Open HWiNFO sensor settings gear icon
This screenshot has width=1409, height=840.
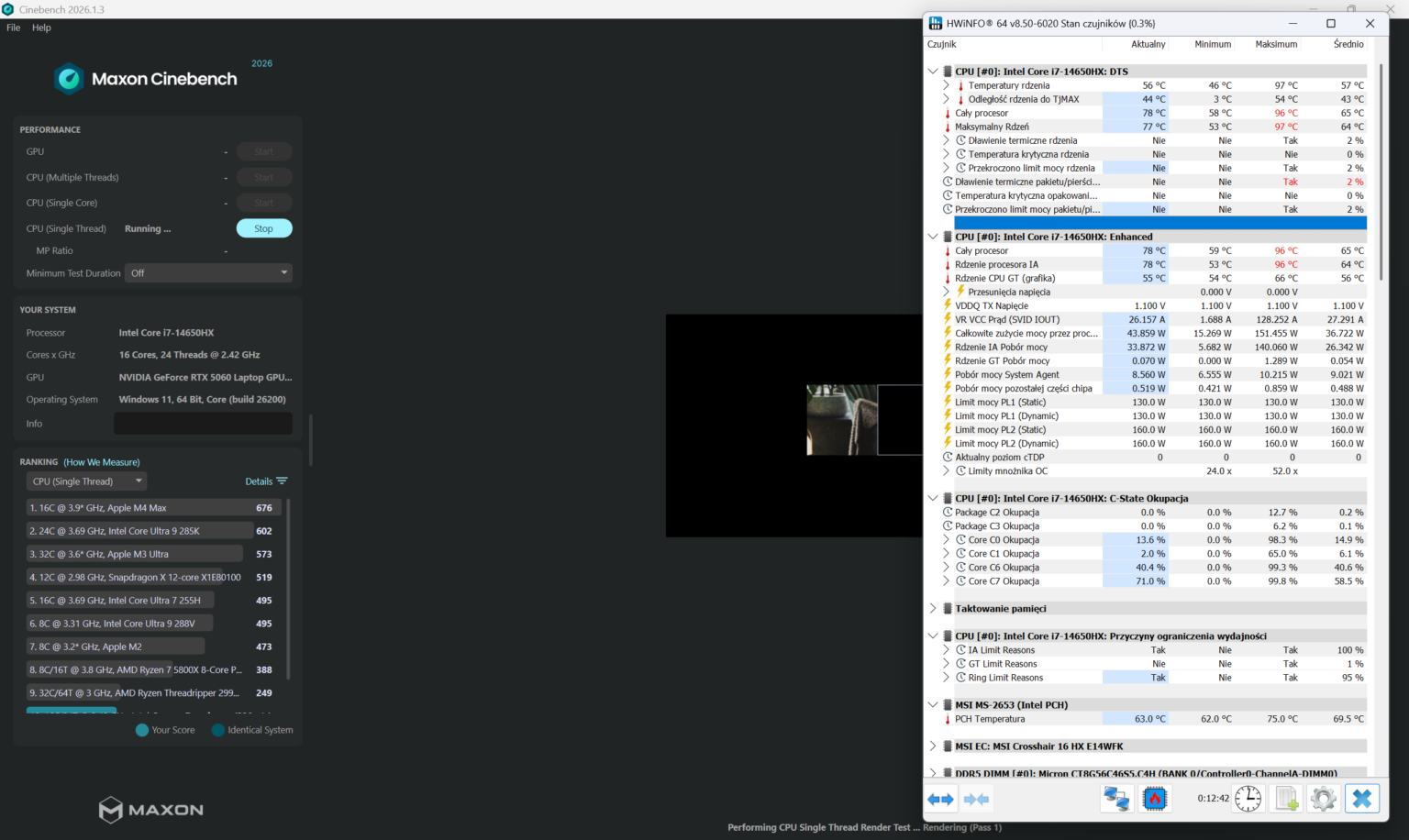tap(1324, 799)
